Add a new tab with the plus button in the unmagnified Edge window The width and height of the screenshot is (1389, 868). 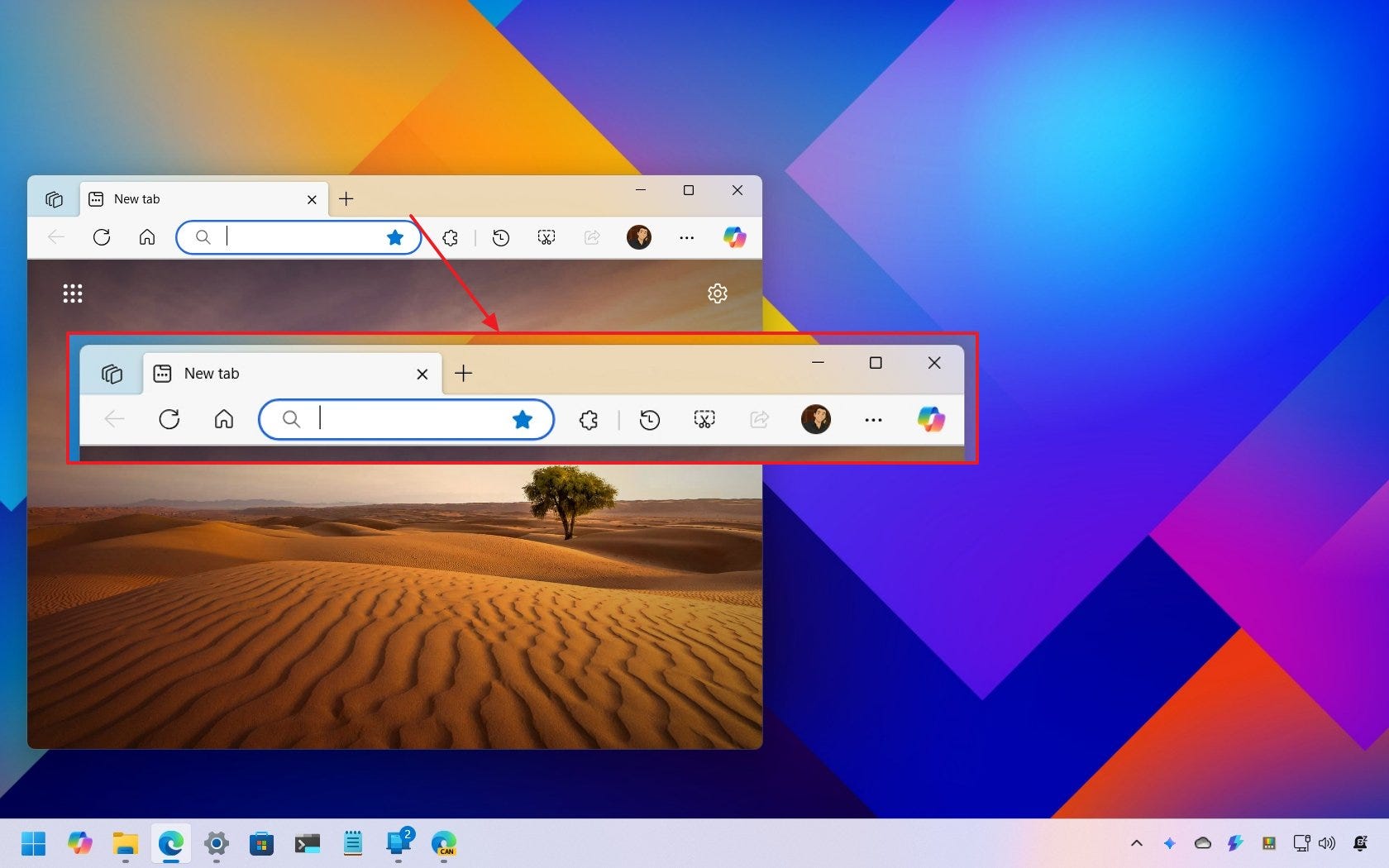point(346,199)
